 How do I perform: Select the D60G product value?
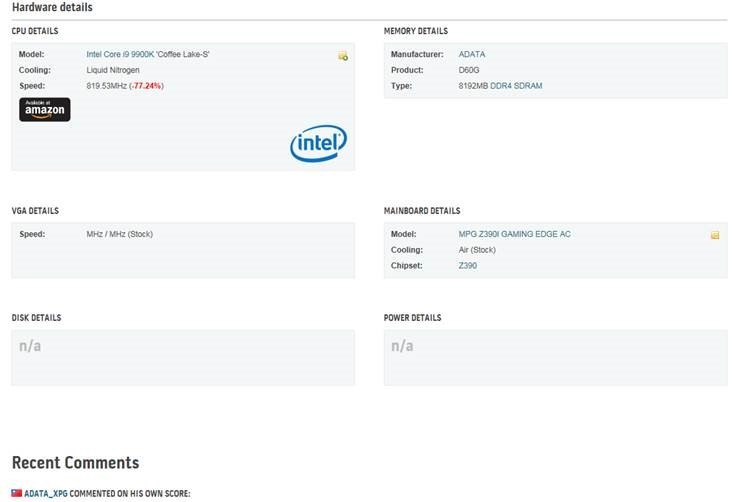coord(469,70)
